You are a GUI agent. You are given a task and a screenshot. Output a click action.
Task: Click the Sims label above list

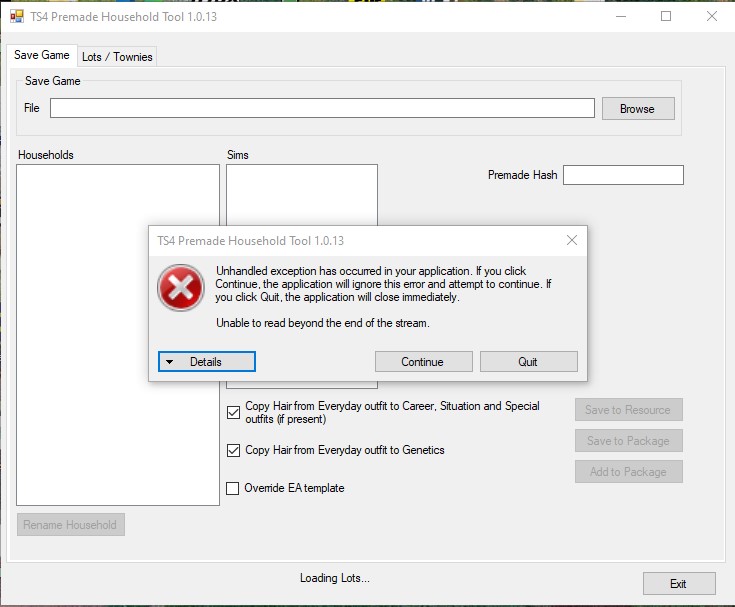237,155
